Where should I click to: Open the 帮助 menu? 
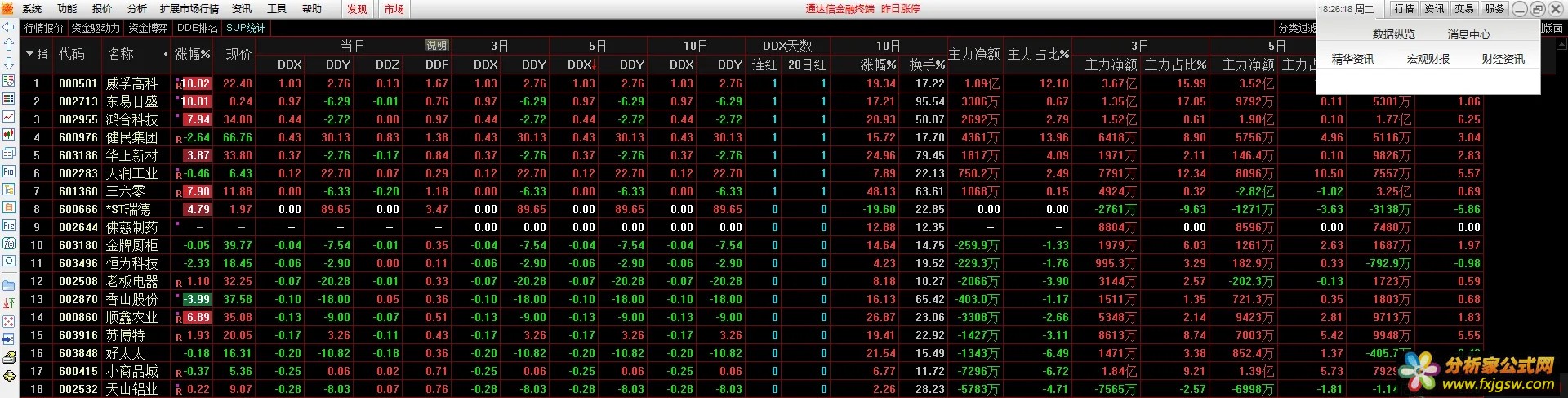(x=312, y=9)
